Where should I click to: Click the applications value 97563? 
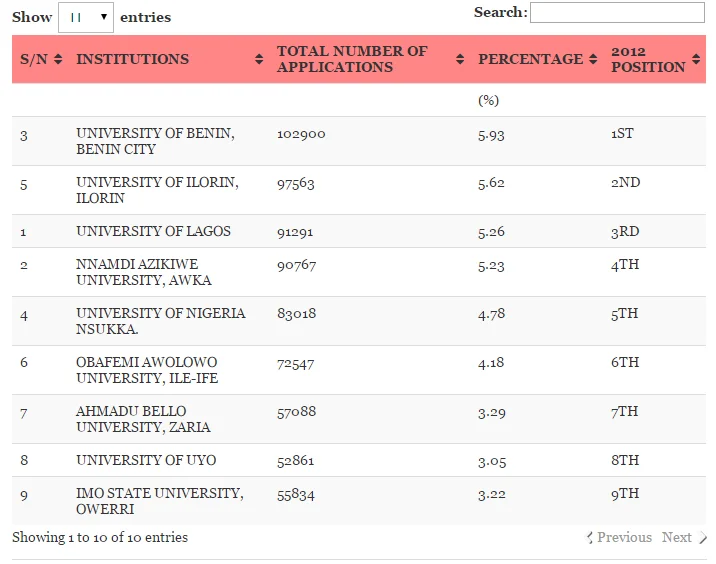coord(295,184)
